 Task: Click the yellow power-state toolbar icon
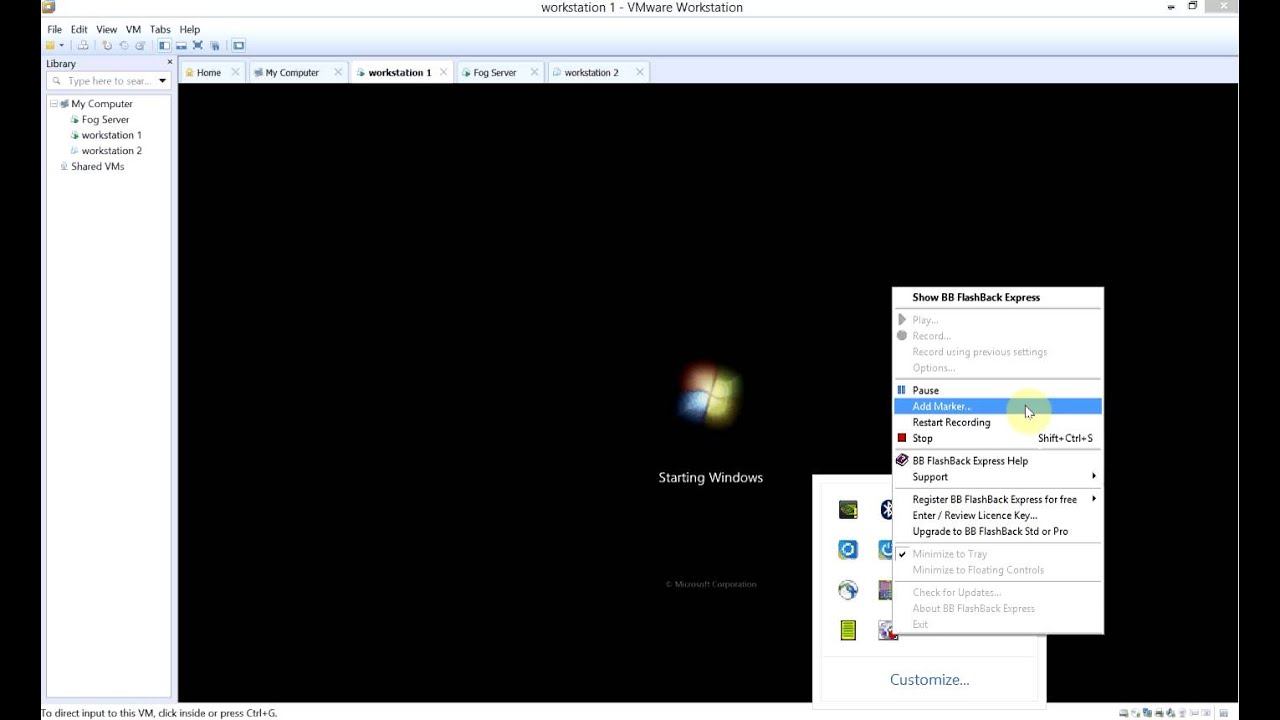click(50, 45)
